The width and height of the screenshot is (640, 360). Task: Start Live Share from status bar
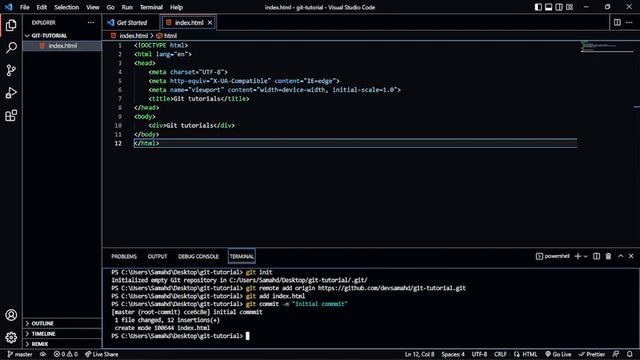tap(101, 354)
